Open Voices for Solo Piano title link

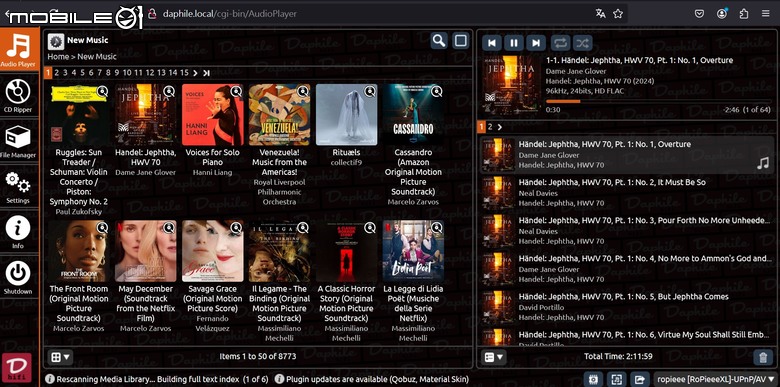click(x=213, y=157)
